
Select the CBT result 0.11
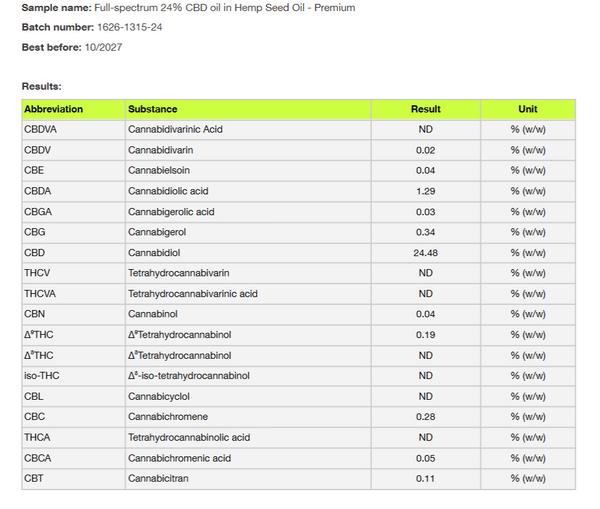(x=425, y=479)
